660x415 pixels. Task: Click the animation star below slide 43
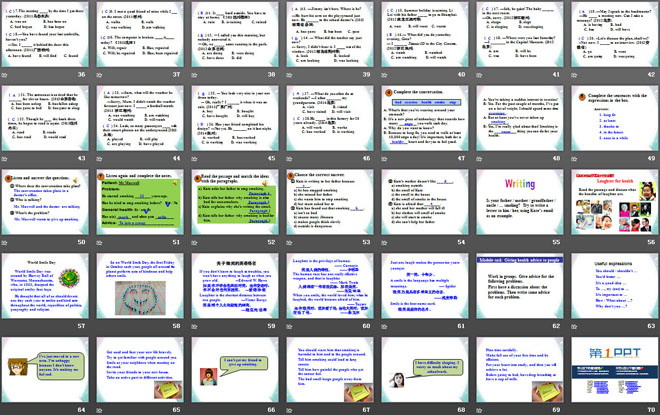(5, 159)
